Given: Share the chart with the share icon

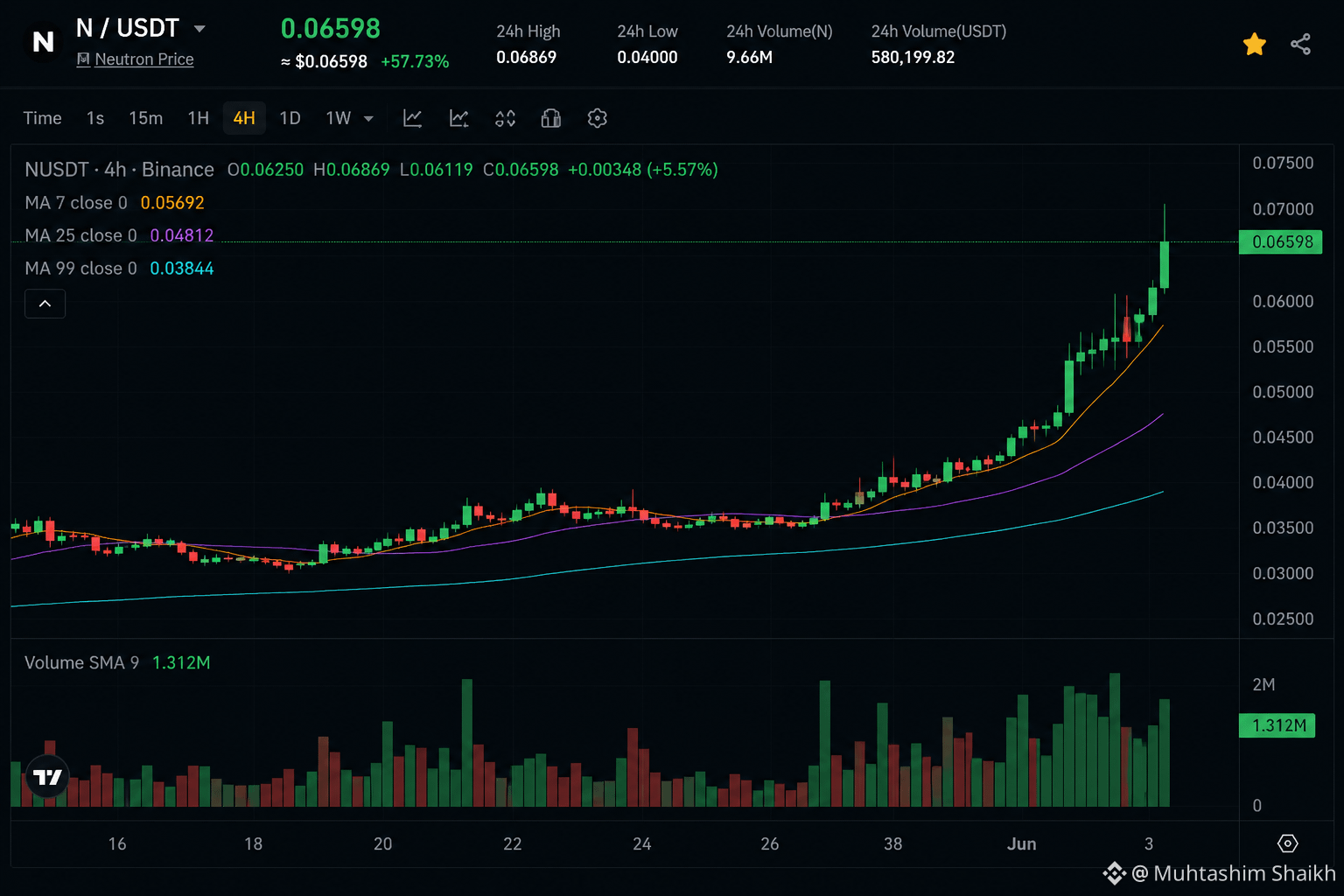Looking at the screenshot, I should pos(1300,45).
